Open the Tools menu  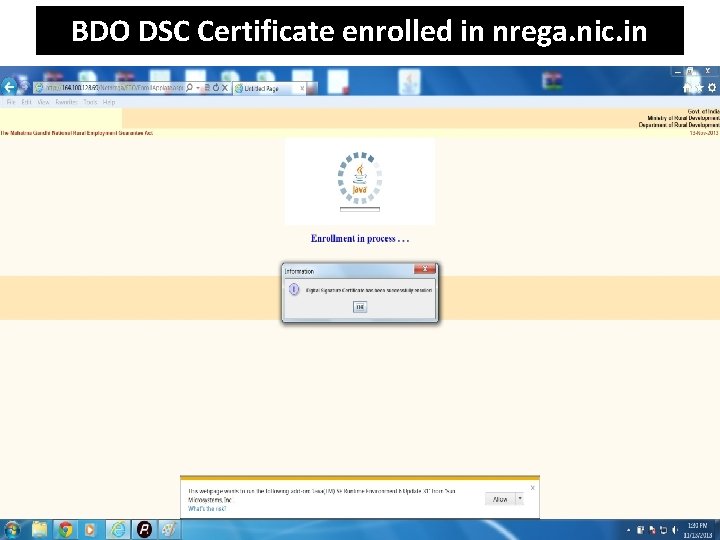click(x=90, y=102)
